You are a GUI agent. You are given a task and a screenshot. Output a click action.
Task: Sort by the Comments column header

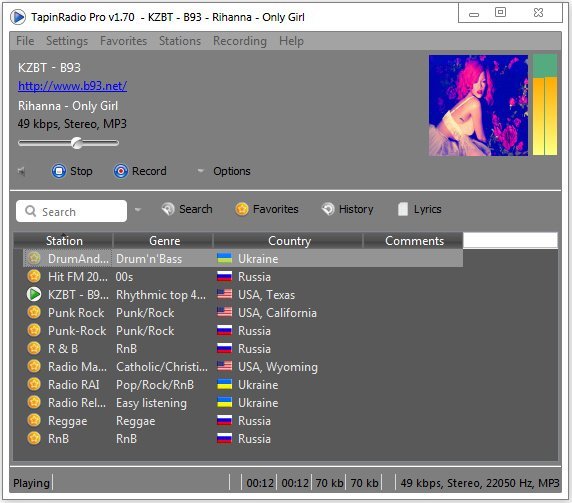[414, 241]
